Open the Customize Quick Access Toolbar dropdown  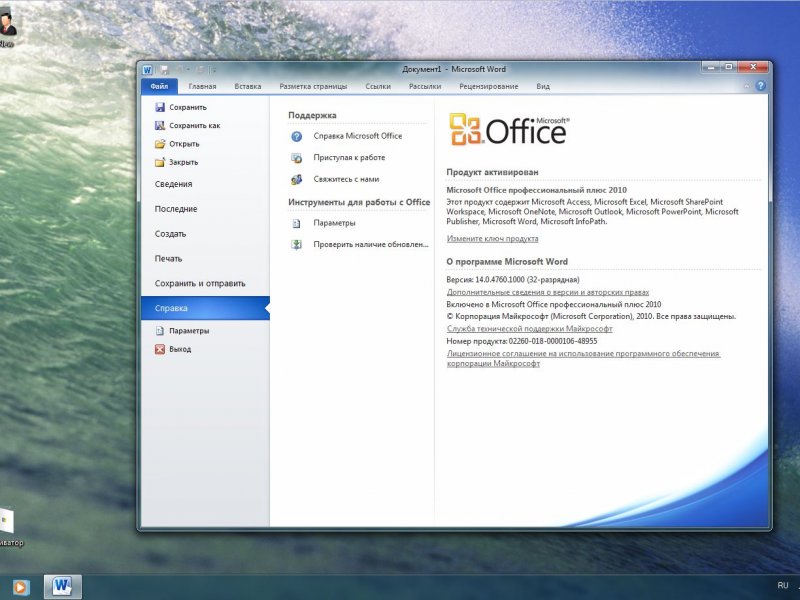[x=213, y=69]
